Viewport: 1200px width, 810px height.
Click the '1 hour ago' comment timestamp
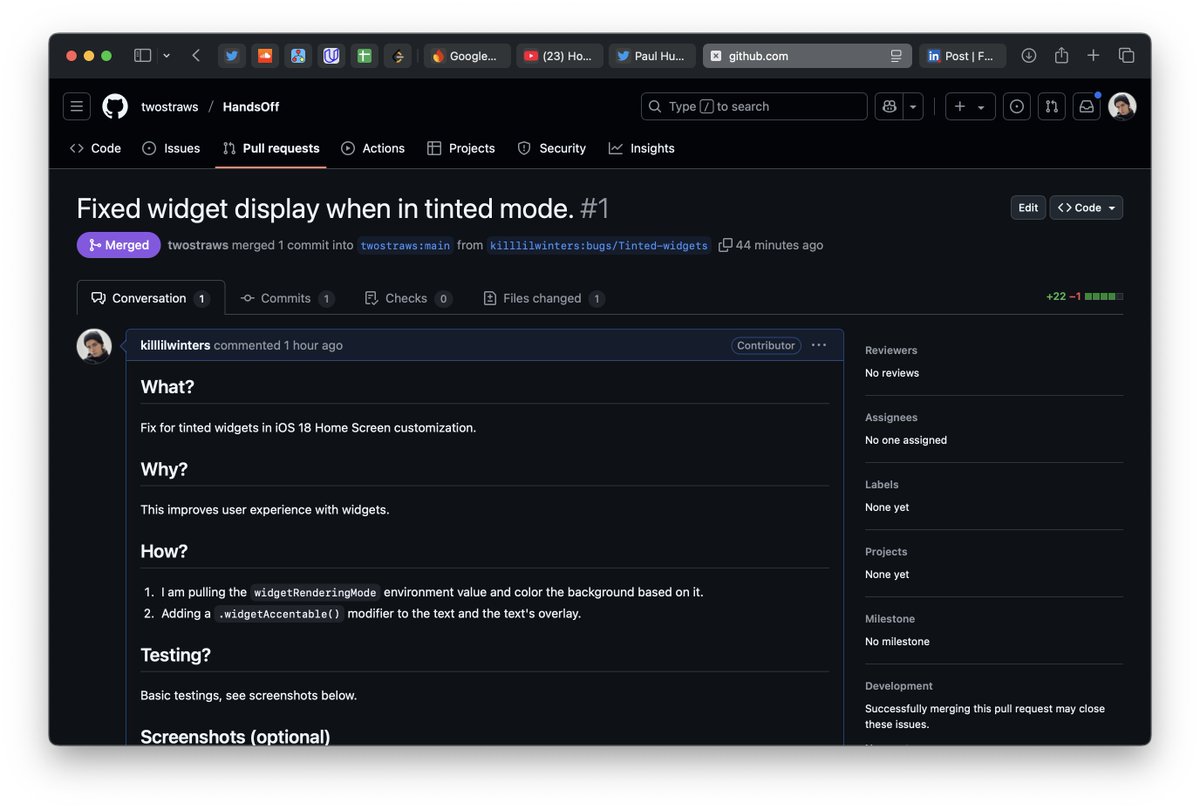313,345
